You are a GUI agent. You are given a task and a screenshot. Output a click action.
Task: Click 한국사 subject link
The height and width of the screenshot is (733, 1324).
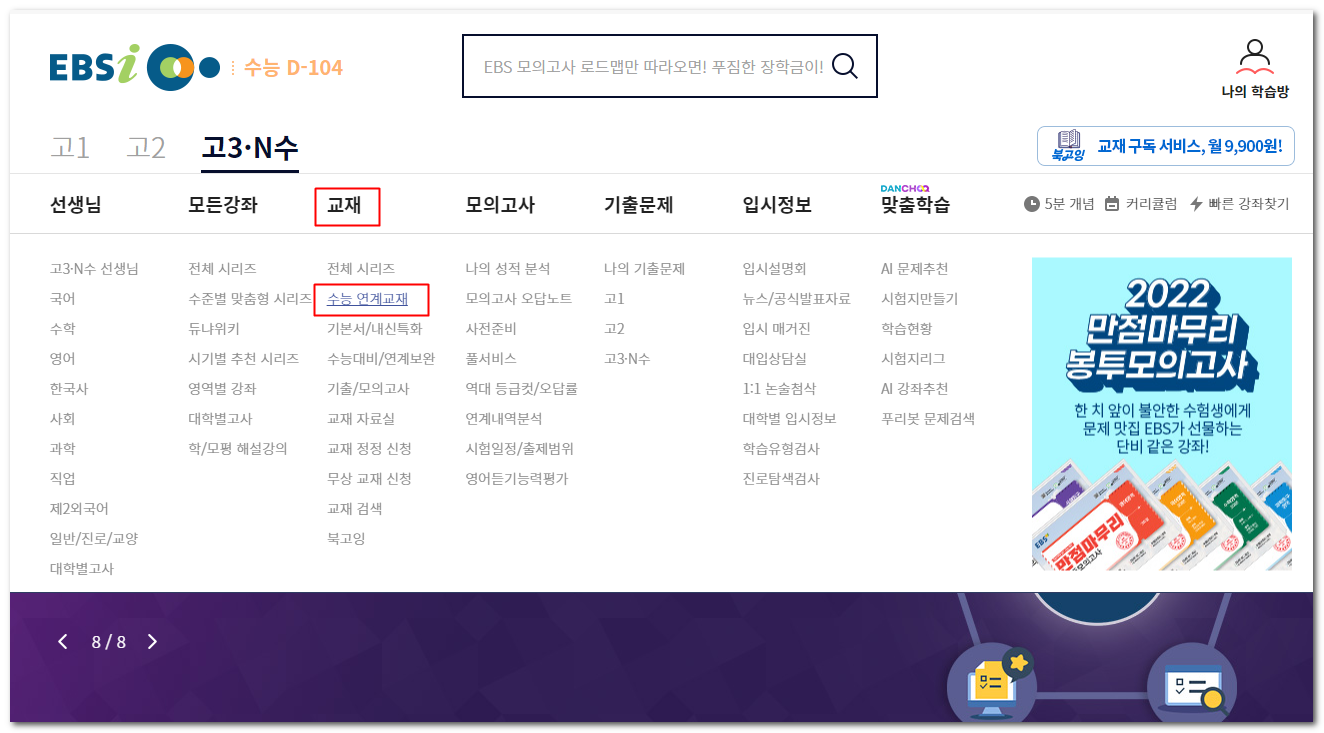coord(69,389)
